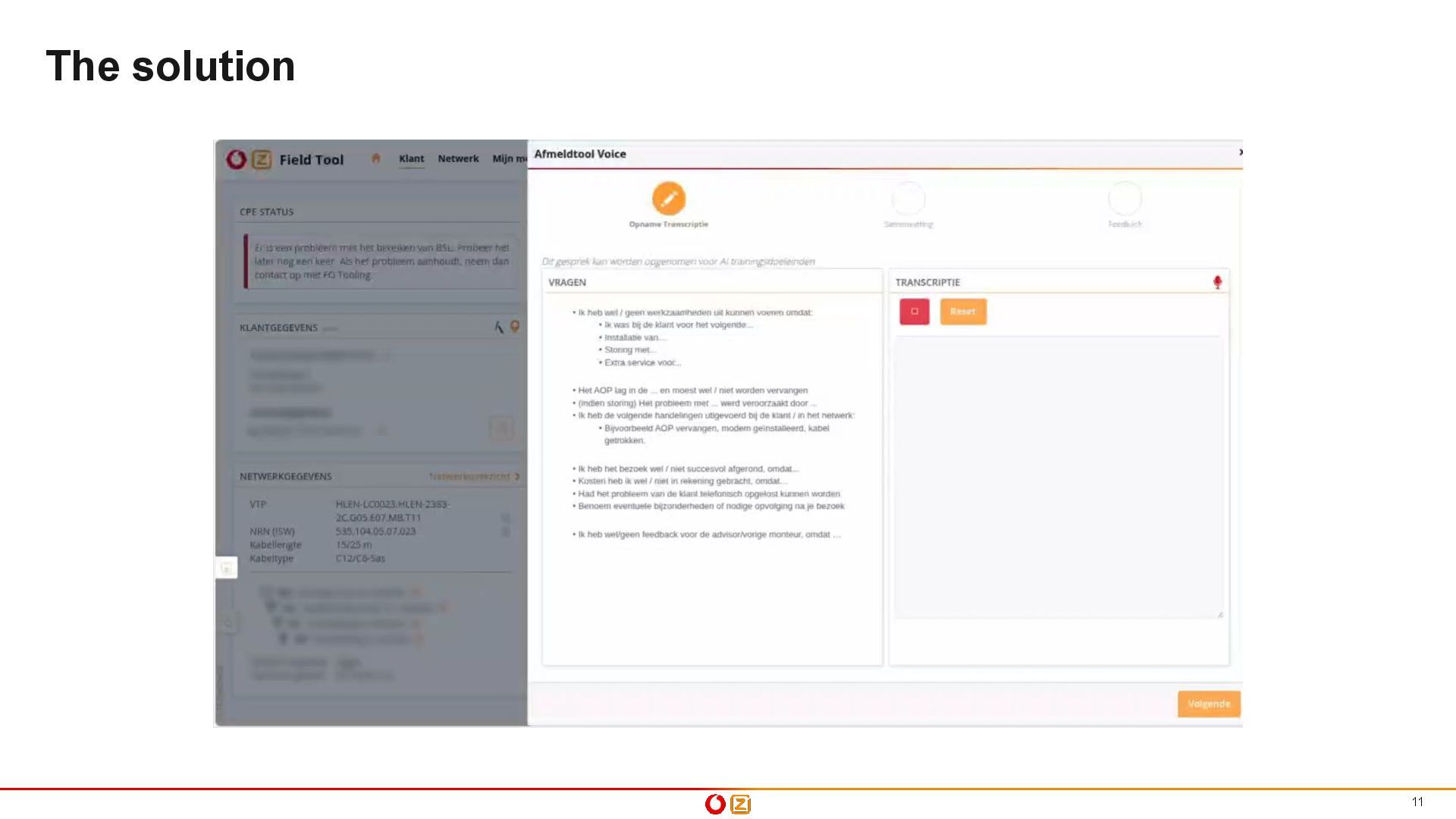The width and height of the screenshot is (1456, 819).
Task: Click the search icon on the left edge
Action: 228,623
